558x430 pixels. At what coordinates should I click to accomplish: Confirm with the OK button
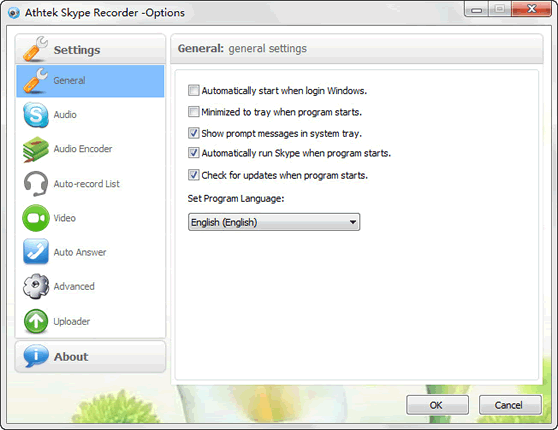click(437, 405)
